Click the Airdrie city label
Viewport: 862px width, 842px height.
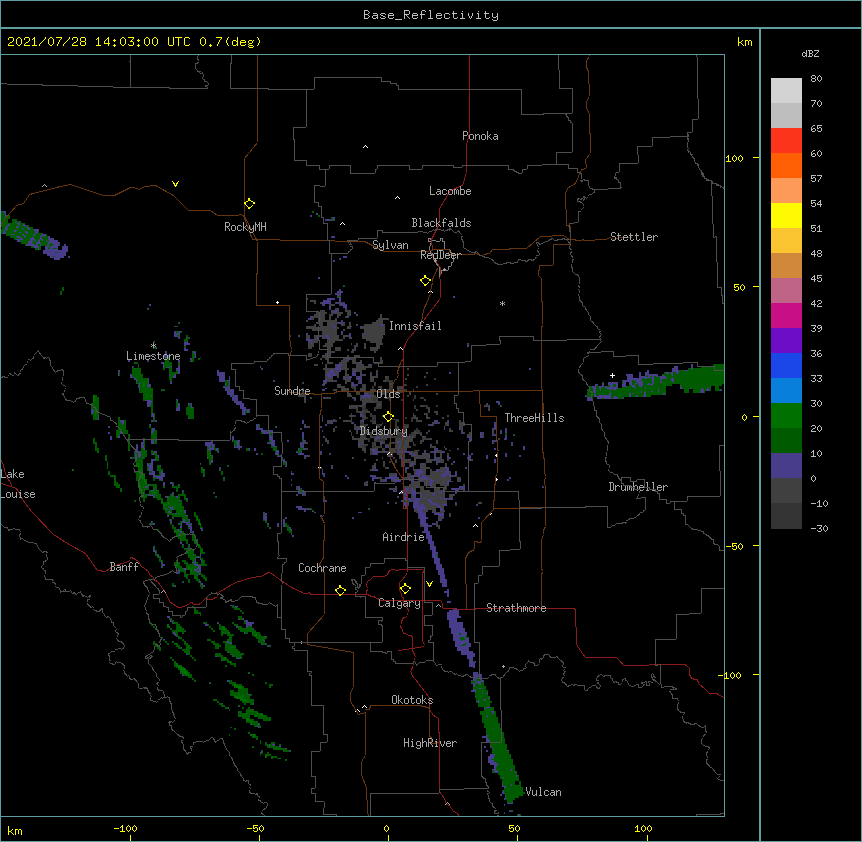[404, 537]
